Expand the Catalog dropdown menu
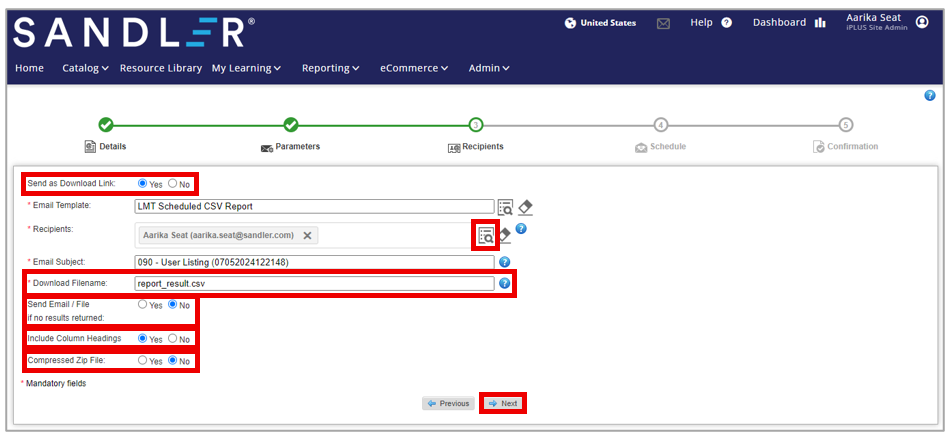The height and width of the screenshot is (439, 949). coord(85,68)
